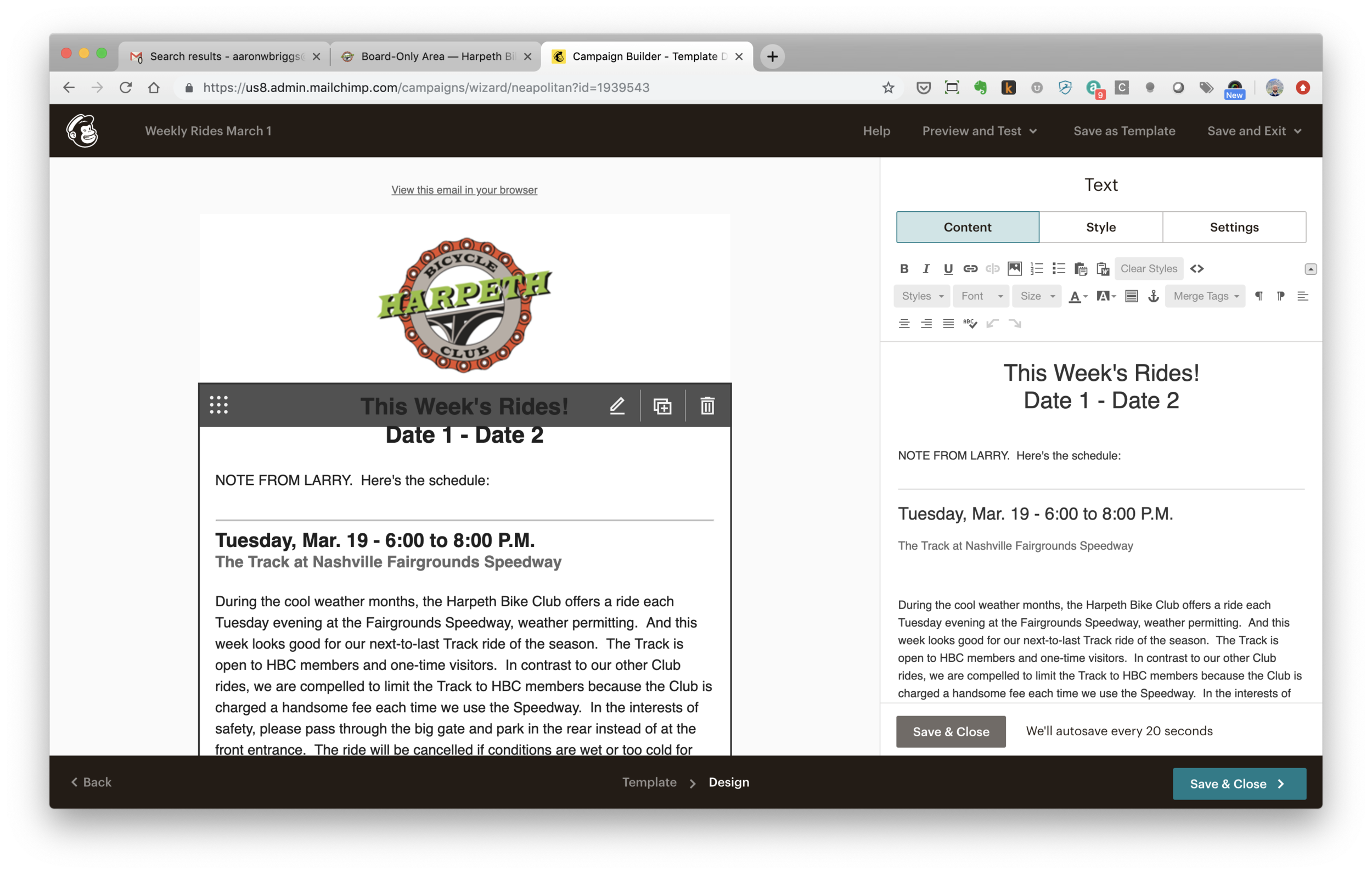Toggle bulleted list formatting
The width and height of the screenshot is (1372, 874).
click(x=1059, y=268)
